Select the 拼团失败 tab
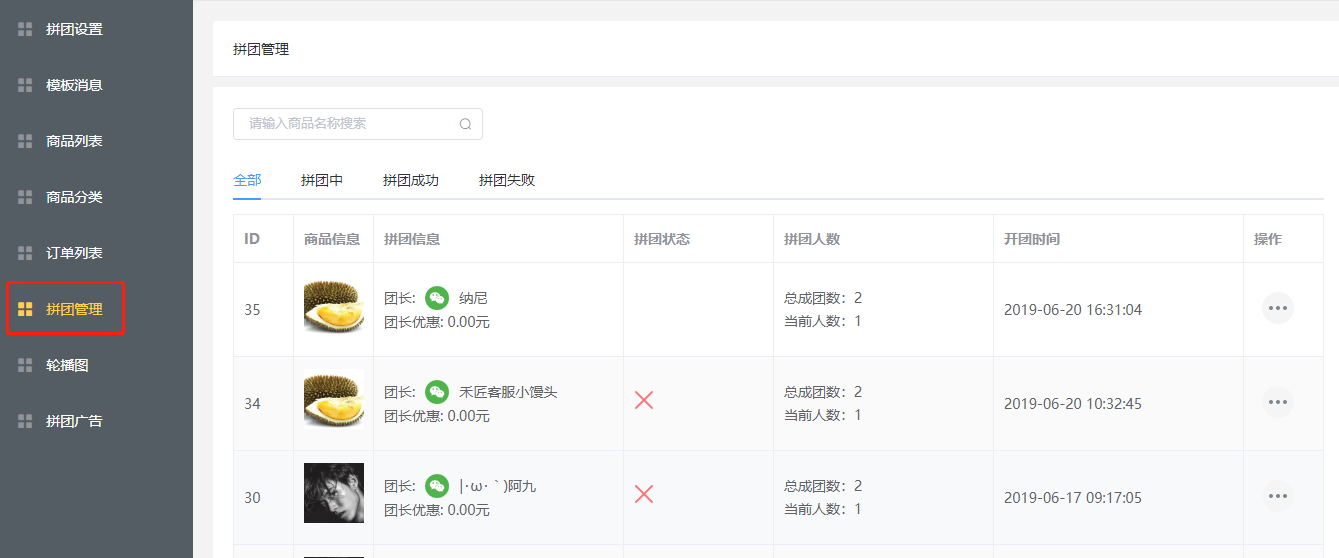The image size is (1339, 558). click(x=506, y=181)
